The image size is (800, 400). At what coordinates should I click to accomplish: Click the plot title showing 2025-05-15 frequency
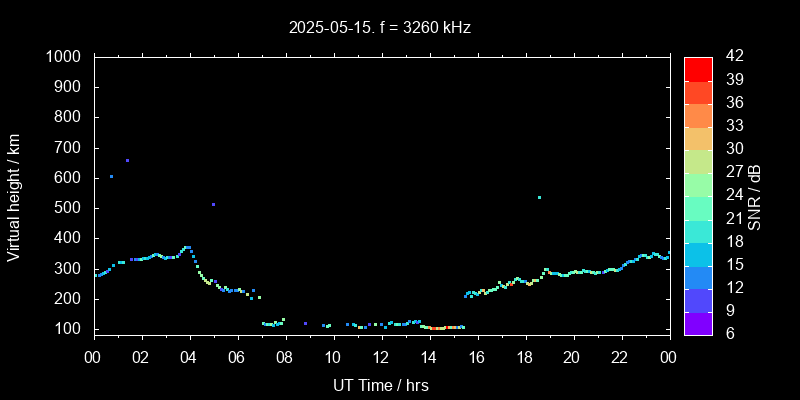[380, 28]
